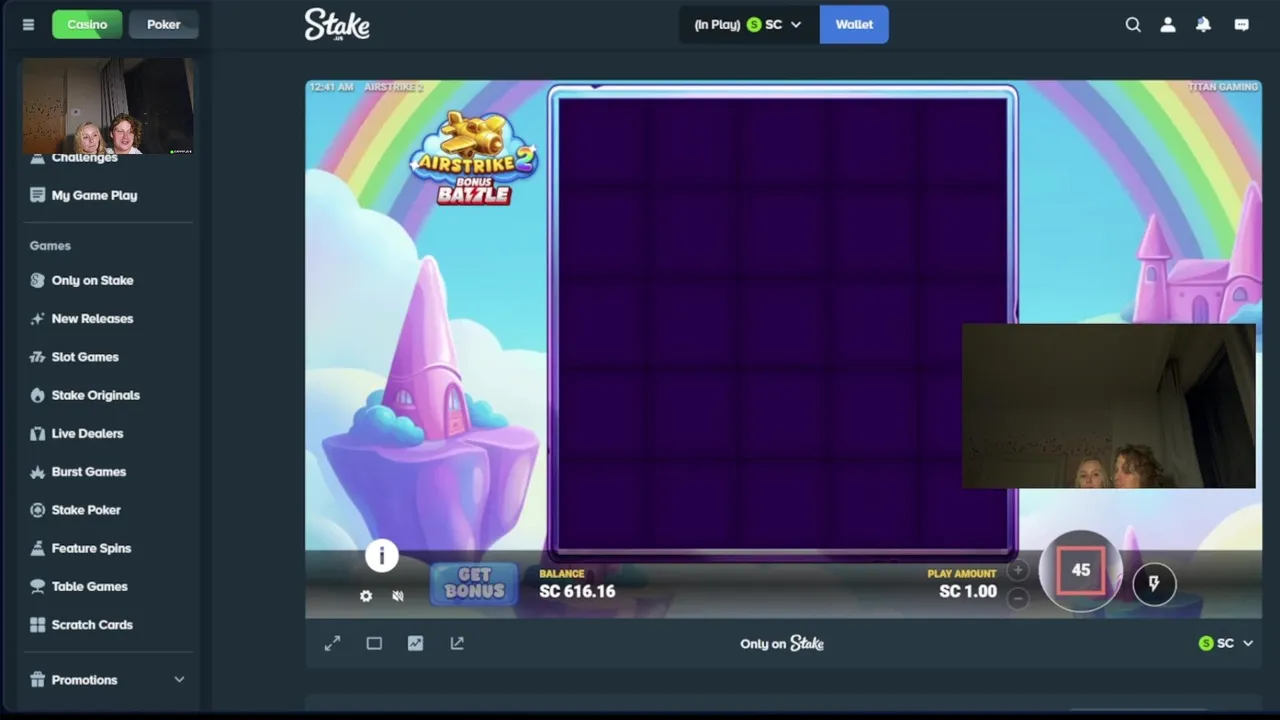Decrease the play amount with minus
The image size is (1280, 720).
click(1018, 598)
